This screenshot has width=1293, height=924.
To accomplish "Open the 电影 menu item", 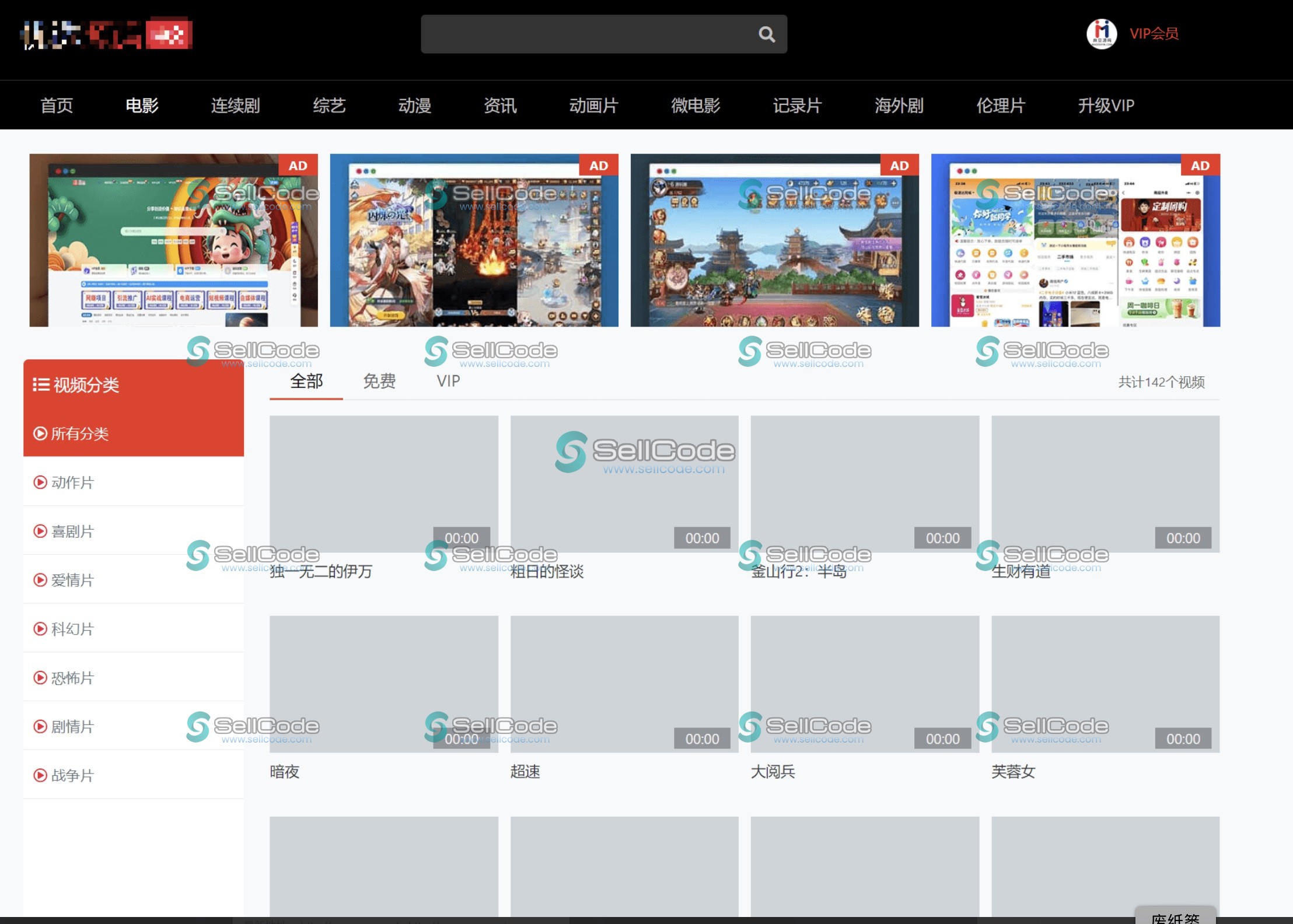I will coord(141,106).
